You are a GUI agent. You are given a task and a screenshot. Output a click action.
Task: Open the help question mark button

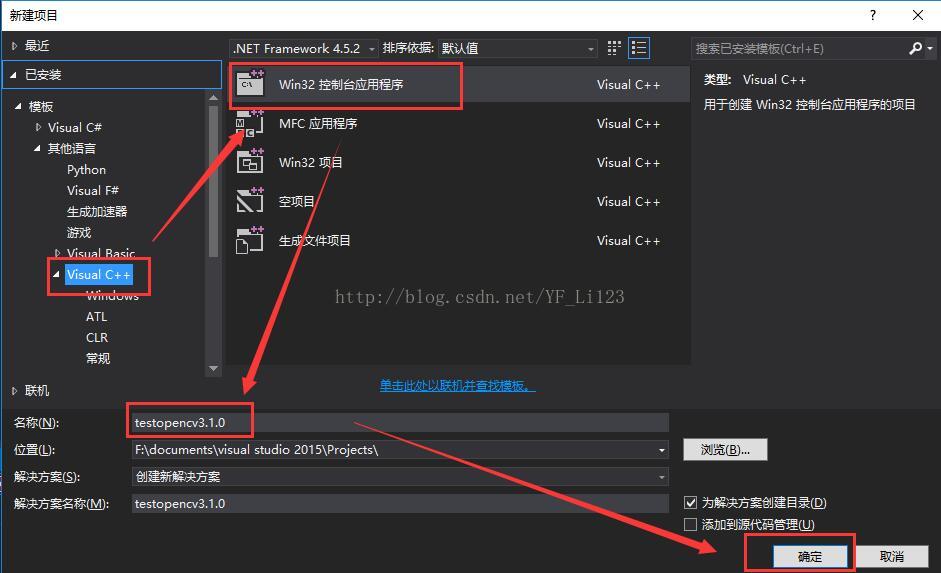point(873,15)
